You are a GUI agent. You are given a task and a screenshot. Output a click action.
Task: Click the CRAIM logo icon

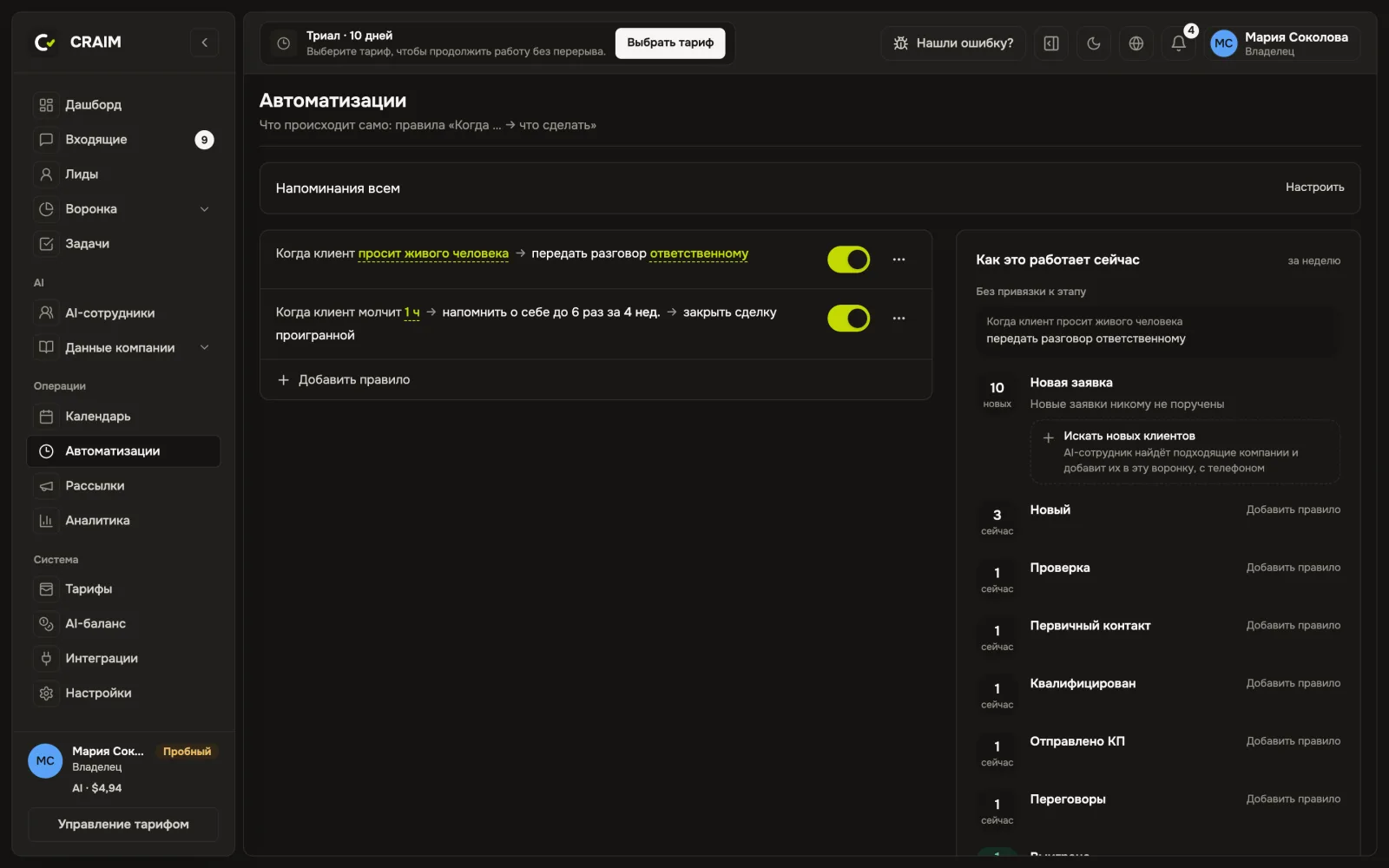[44, 42]
